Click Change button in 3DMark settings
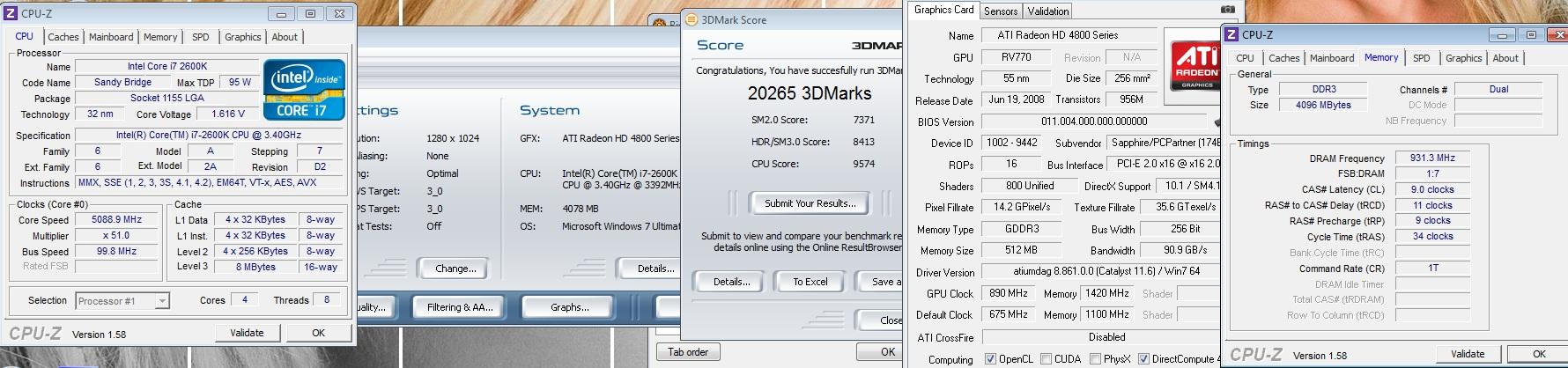1568x368 pixels. click(455, 269)
